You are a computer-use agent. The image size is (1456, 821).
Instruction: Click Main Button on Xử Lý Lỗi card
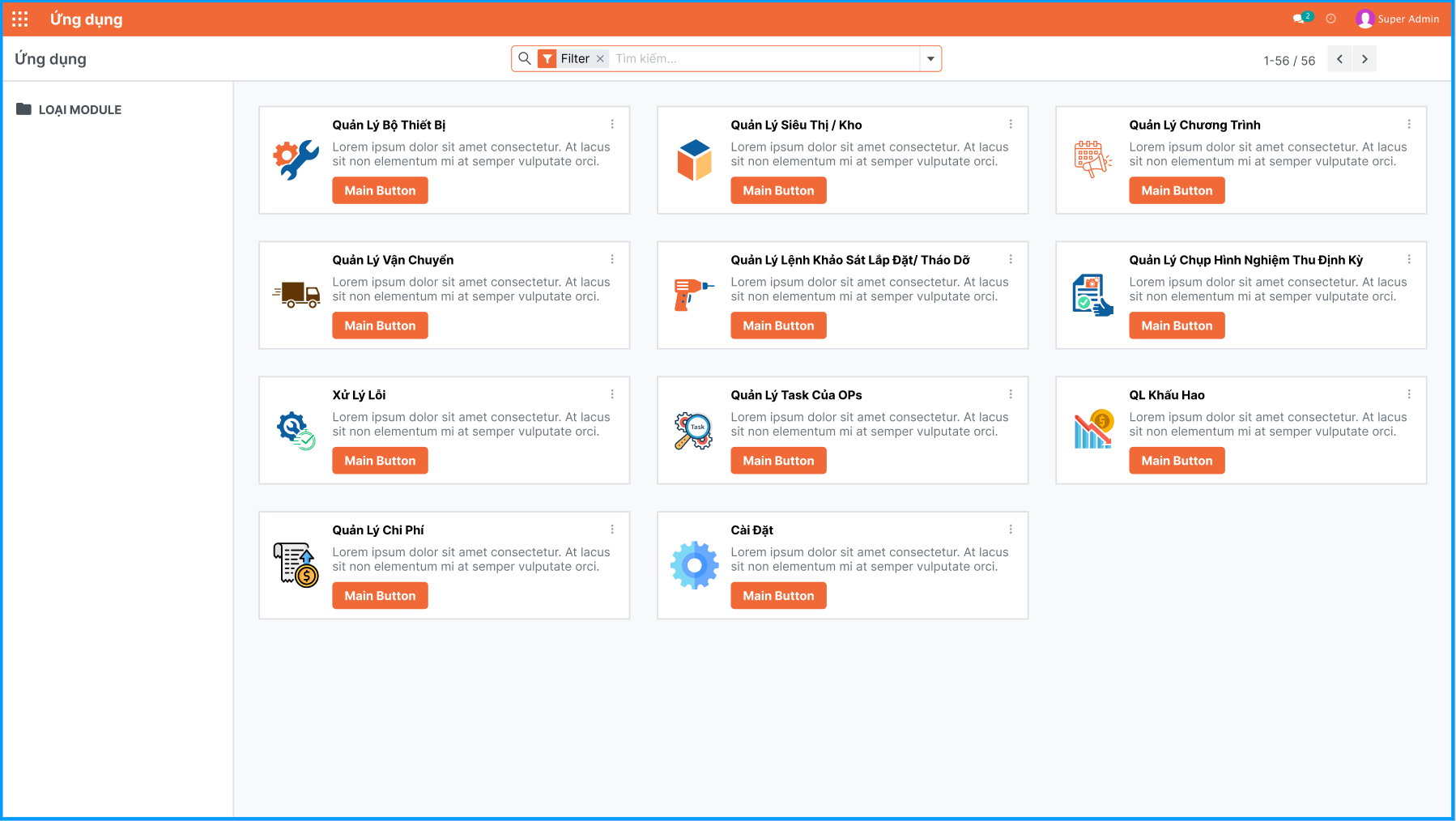(x=380, y=460)
